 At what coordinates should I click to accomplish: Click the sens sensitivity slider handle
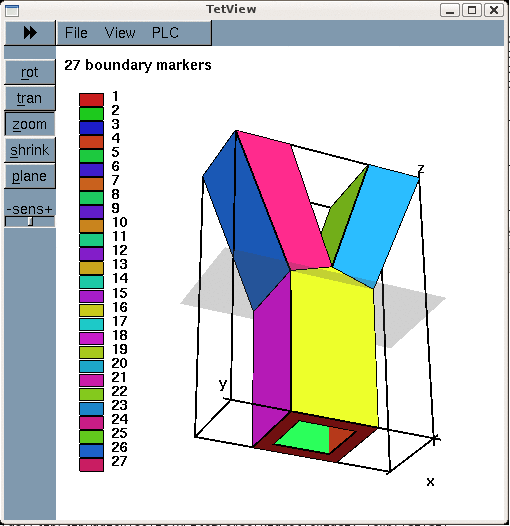tap(31, 221)
